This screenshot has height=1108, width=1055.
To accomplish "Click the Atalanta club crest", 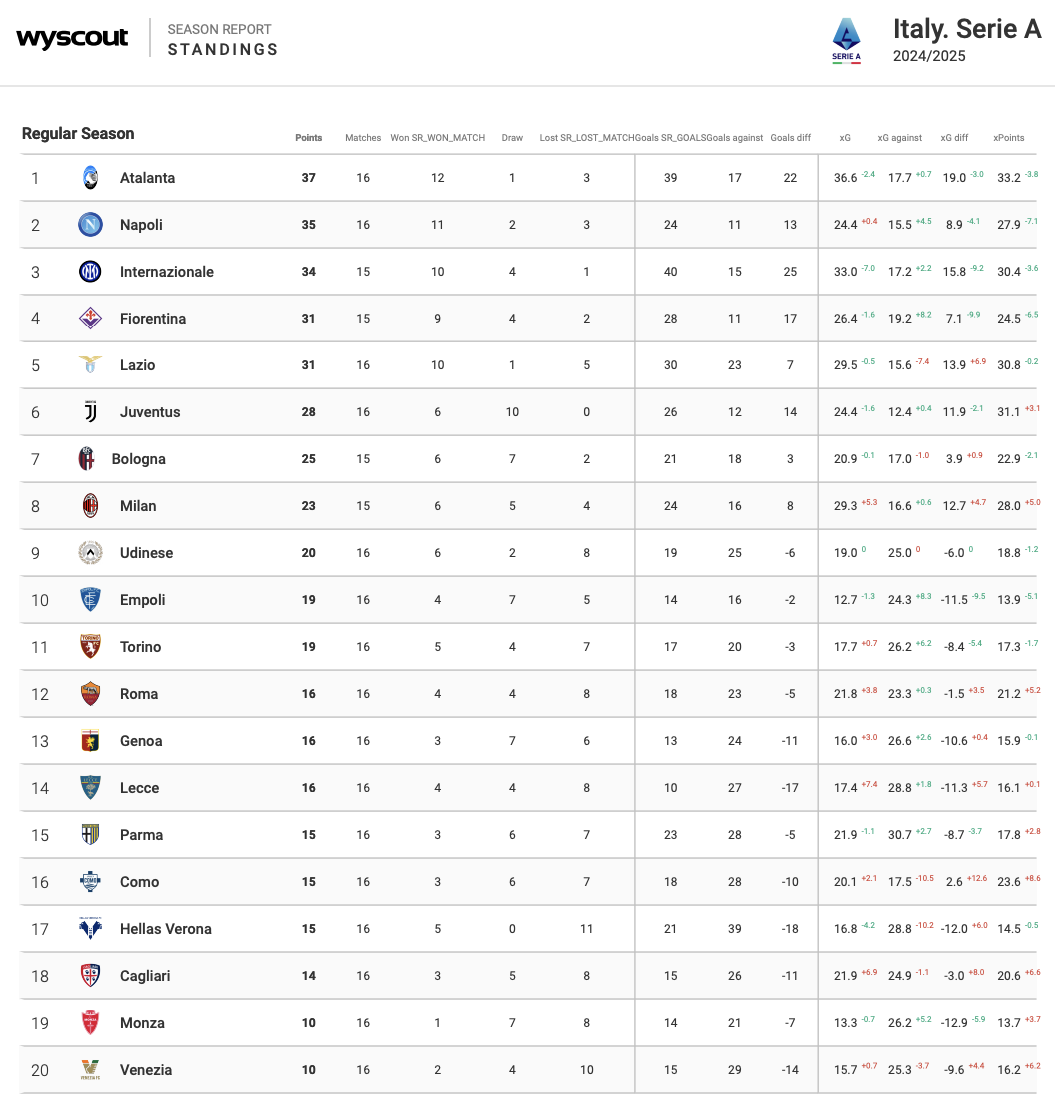I will point(90,178).
